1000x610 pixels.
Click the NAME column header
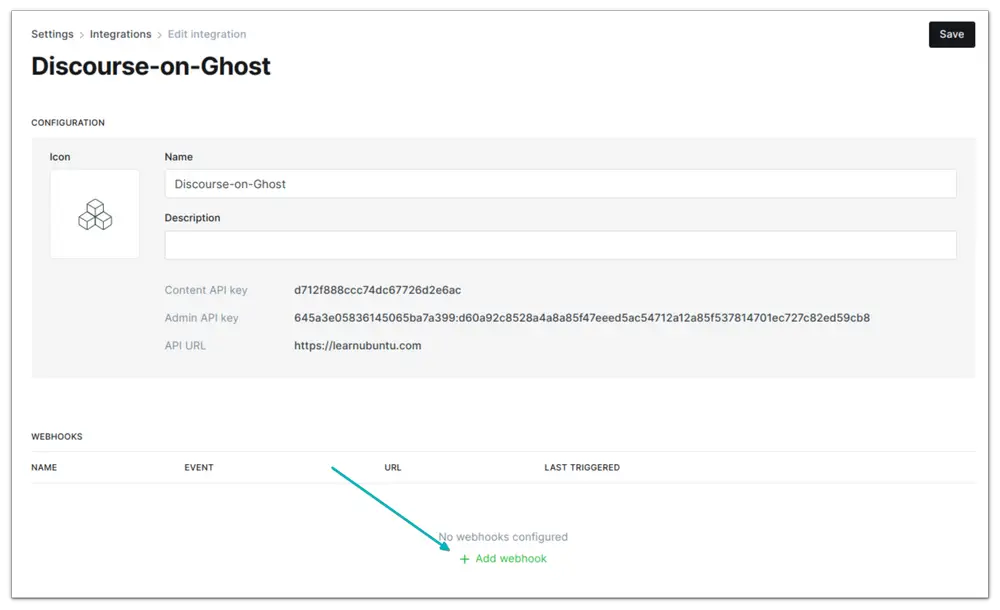[x=44, y=467]
